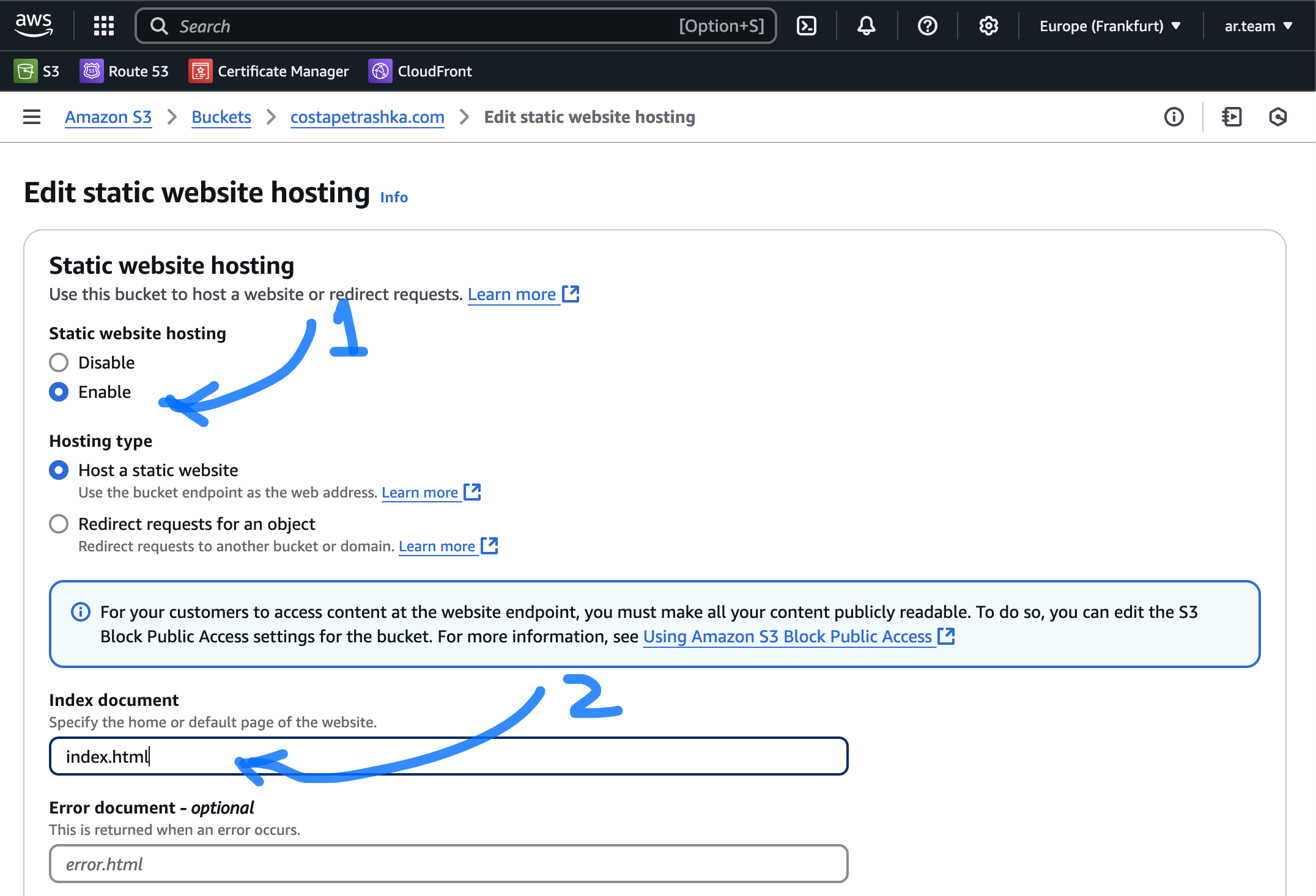Toggle the side navigation hamburger menu

click(32, 117)
